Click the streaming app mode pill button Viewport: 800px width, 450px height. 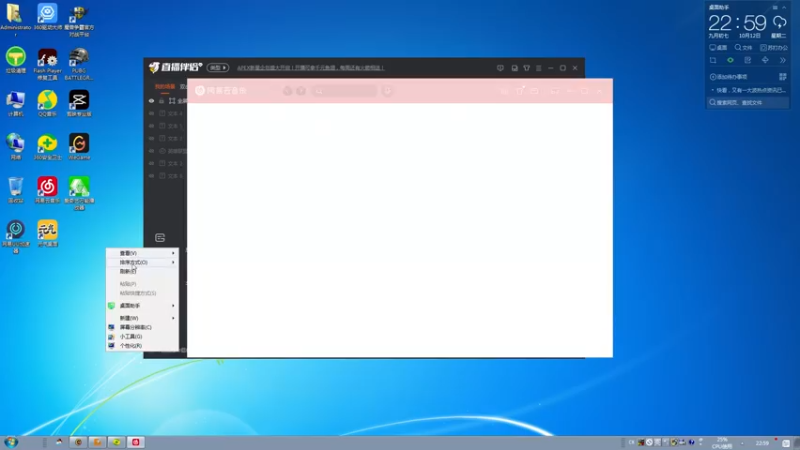(218, 68)
